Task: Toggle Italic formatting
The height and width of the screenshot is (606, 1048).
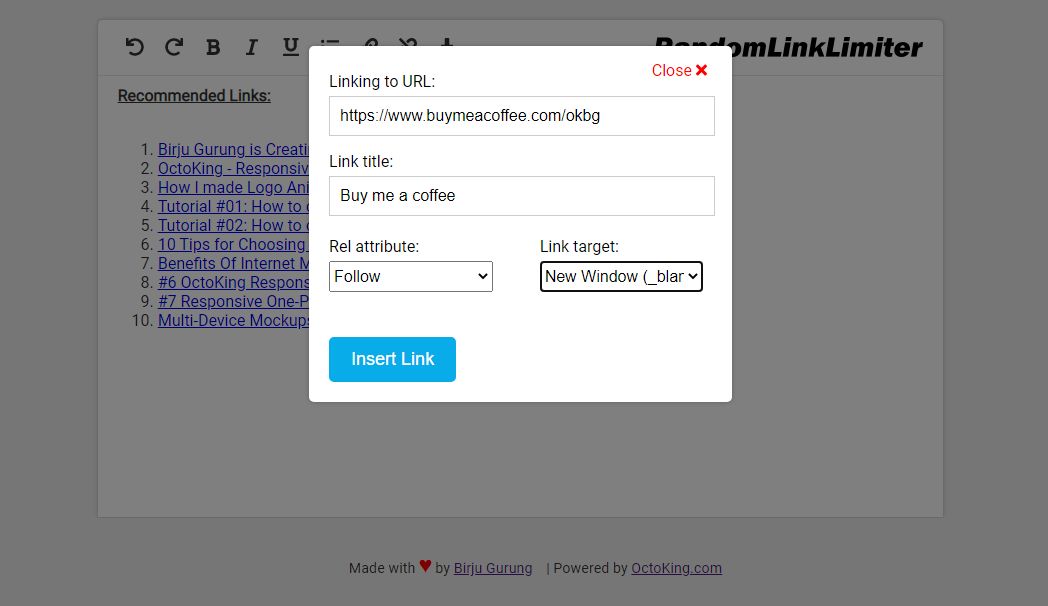Action: [x=251, y=46]
